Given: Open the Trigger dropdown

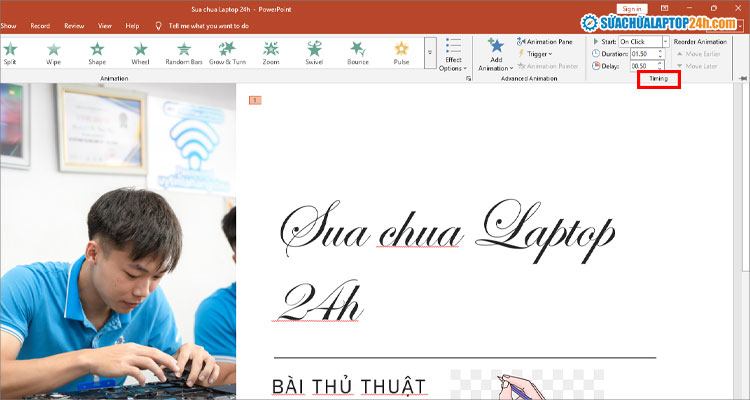Looking at the screenshot, I should [x=535, y=54].
